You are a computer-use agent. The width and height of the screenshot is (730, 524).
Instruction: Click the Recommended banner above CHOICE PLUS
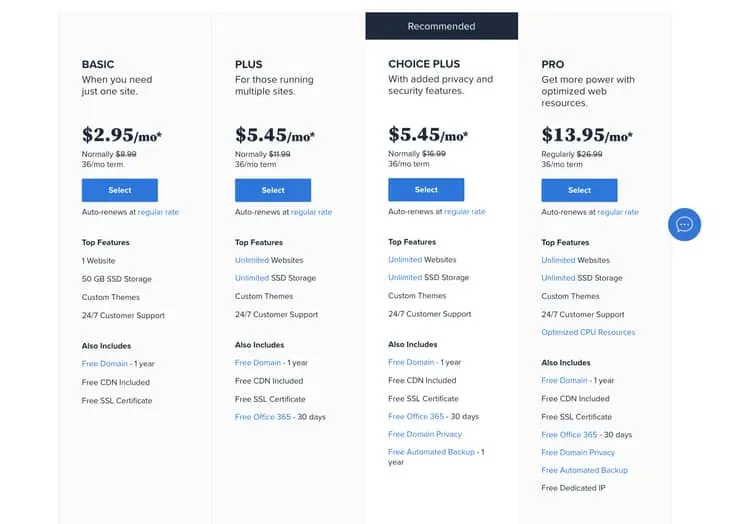point(441,26)
